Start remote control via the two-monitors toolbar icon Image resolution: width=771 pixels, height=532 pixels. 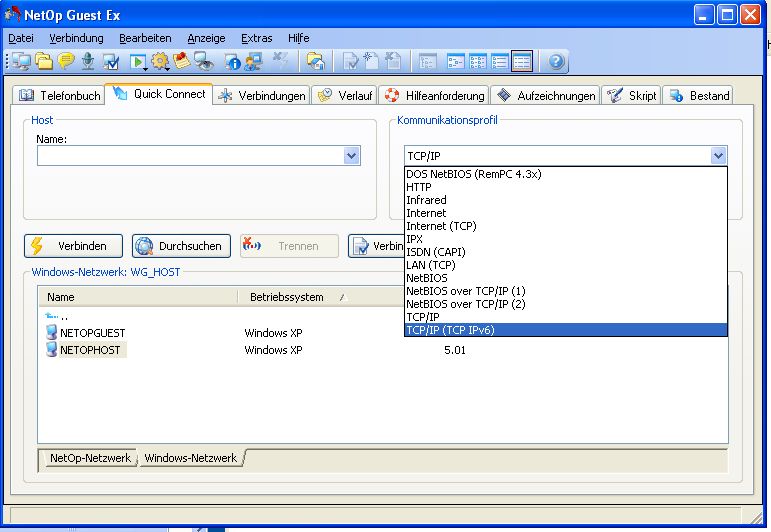pyautogui.click(x=21, y=61)
